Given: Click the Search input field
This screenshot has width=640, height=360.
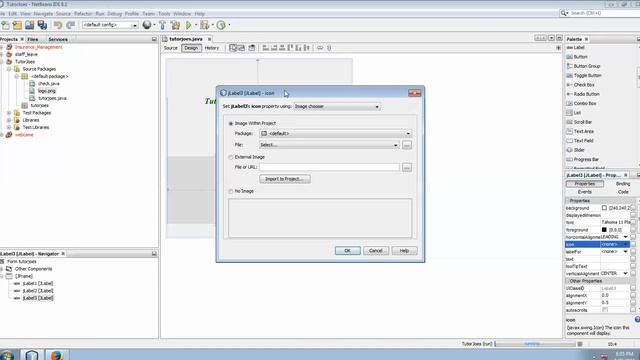Looking at the screenshot, I should click(605, 13).
